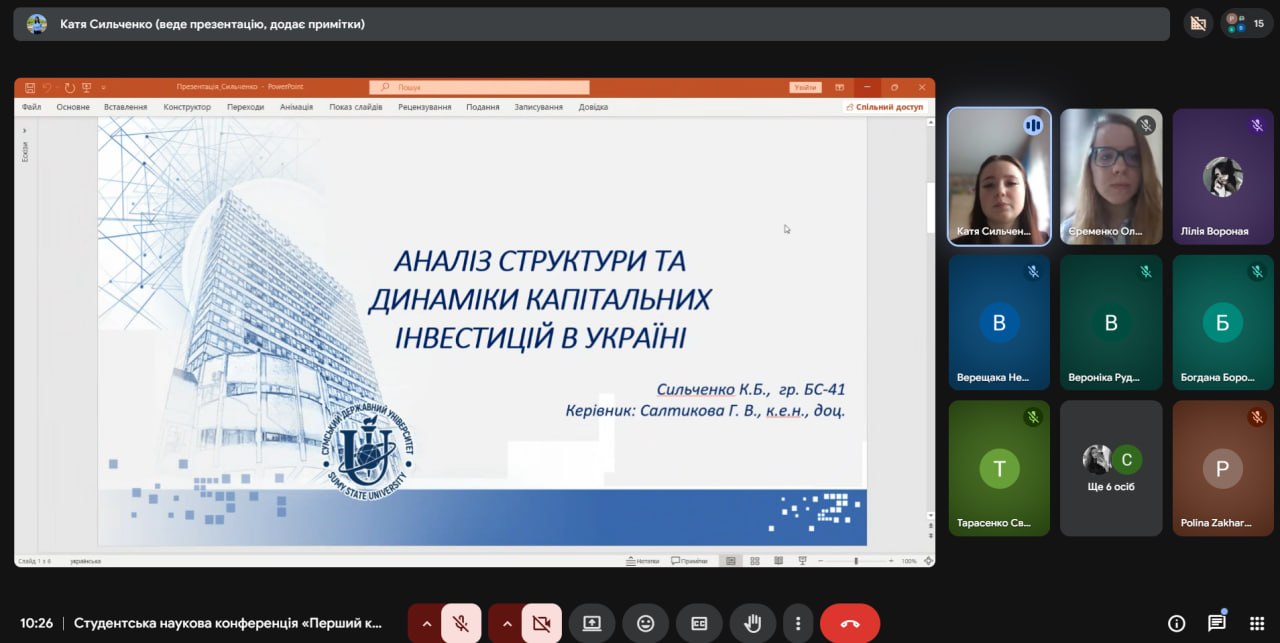This screenshot has width=1280, height=643.
Task: Open the activities grid icon
Action: pyautogui.click(x=1257, y=623)
